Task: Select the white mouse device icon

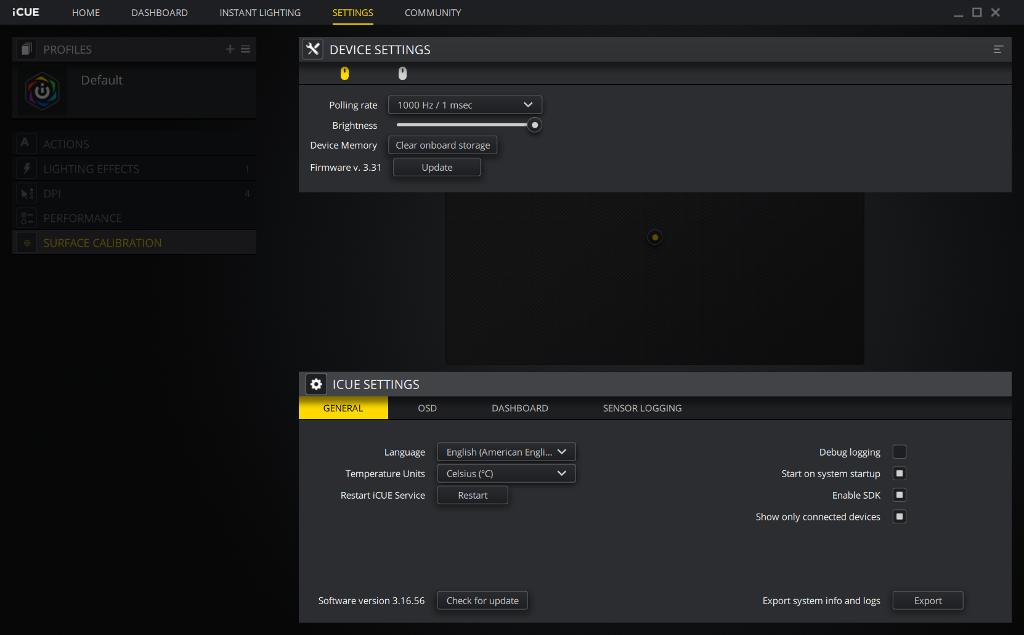Action: coord(403,73)
